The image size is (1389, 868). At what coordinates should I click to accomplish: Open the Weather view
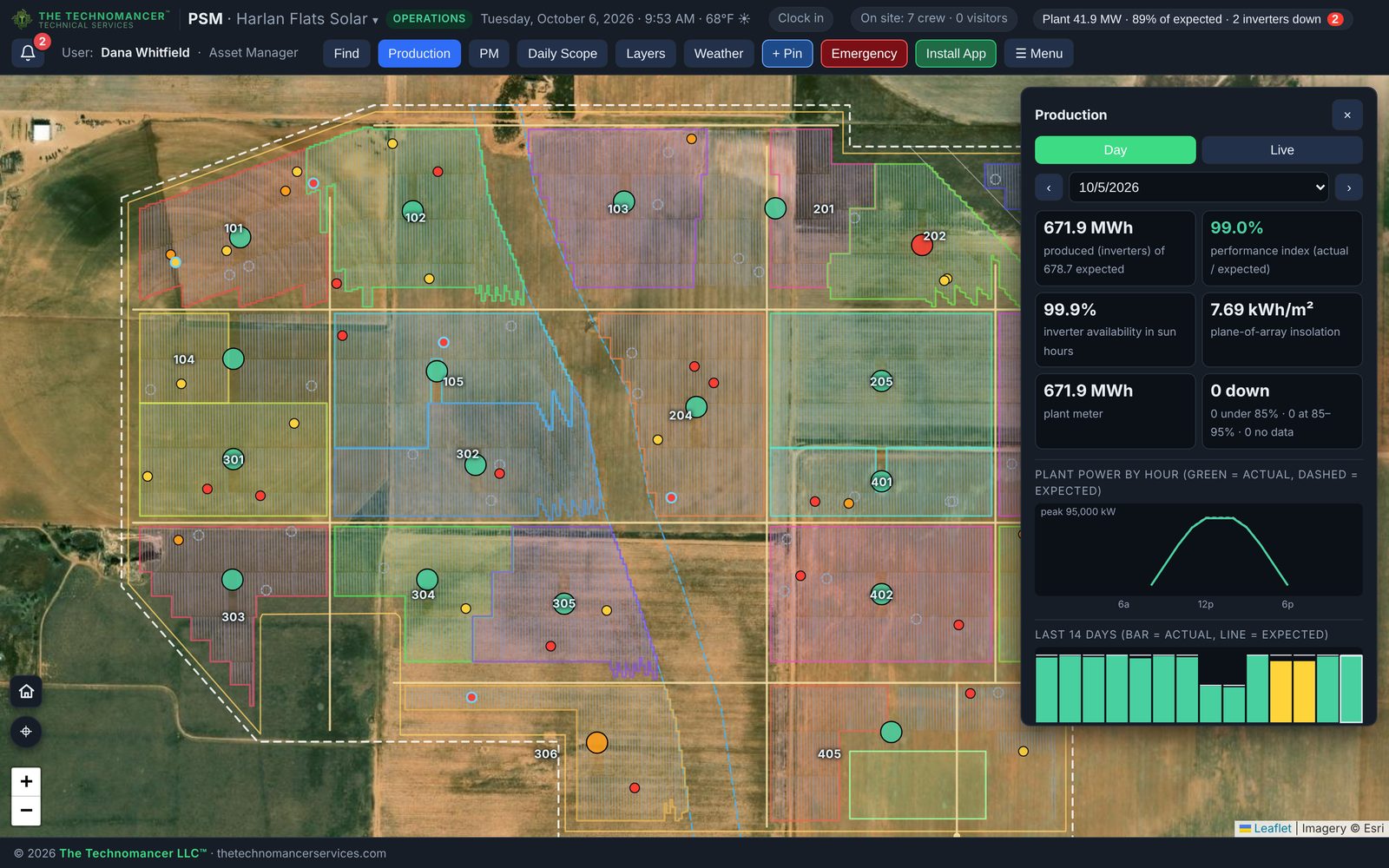click(x=719, y=54)
